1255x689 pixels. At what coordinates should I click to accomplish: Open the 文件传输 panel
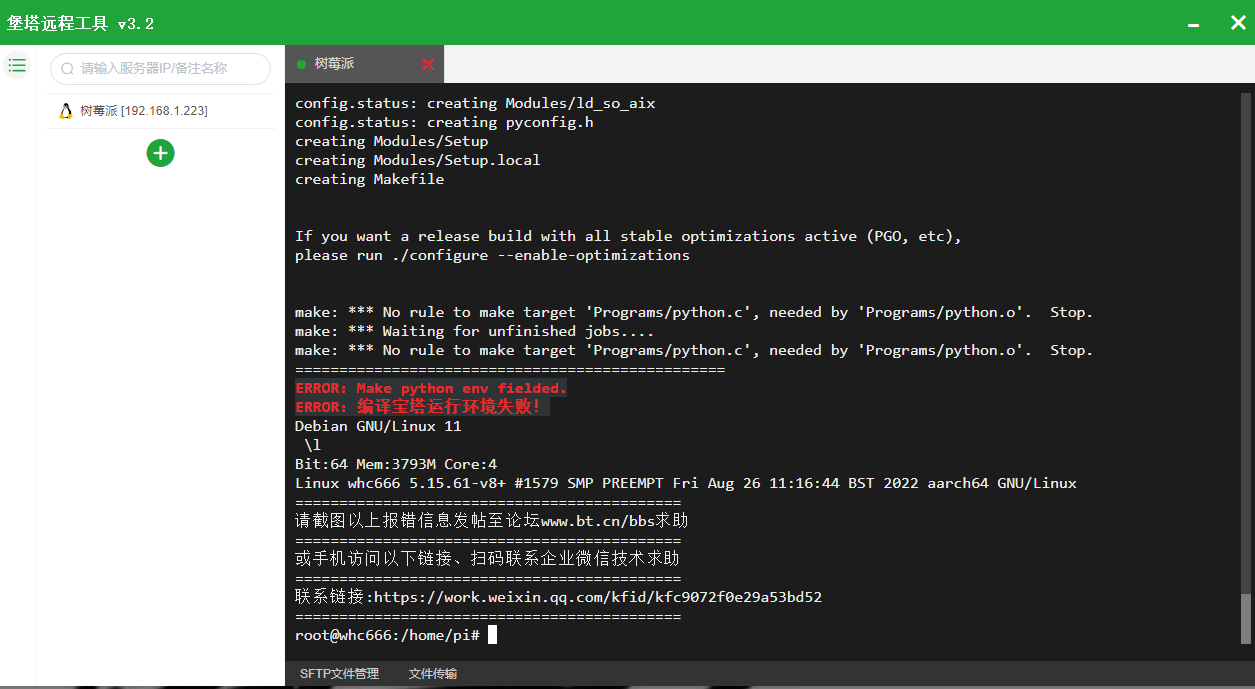pos(433,674)
